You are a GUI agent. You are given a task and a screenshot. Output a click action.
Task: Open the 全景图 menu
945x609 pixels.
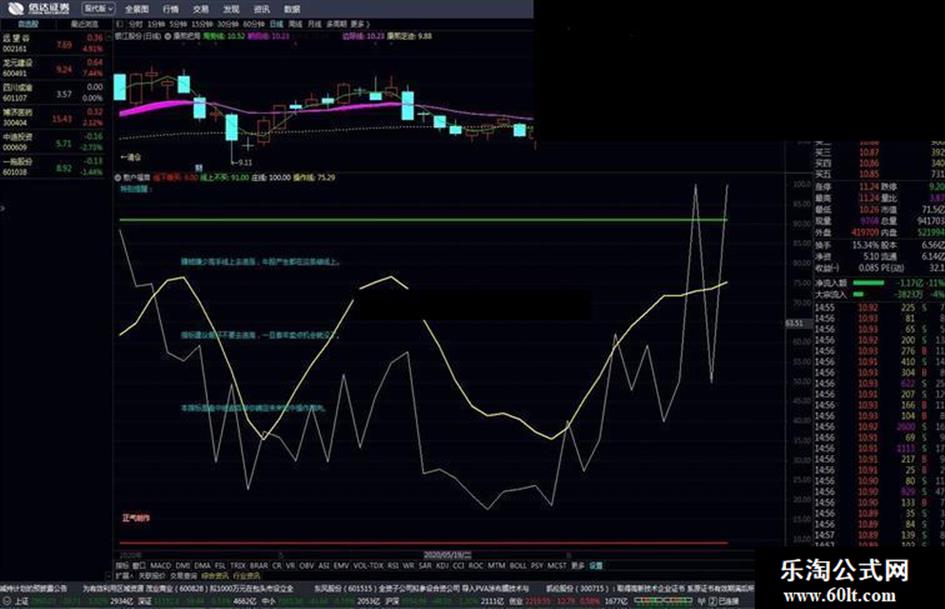(x=136, y=9)
